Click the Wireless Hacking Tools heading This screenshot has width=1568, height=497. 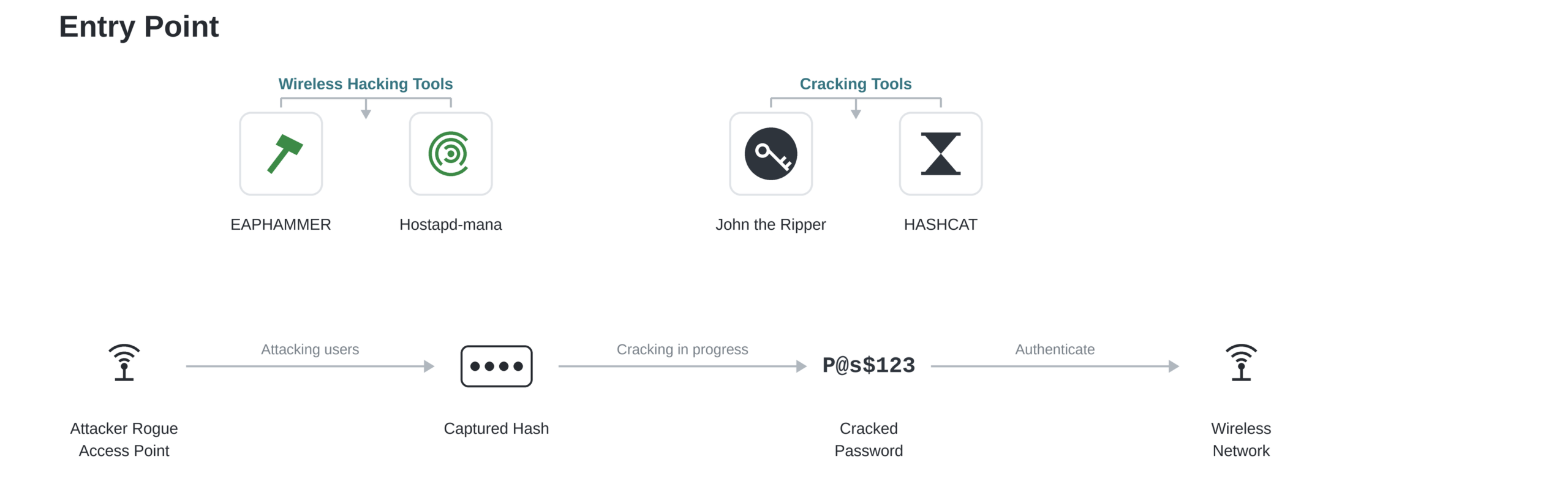(x=365, y=84)
